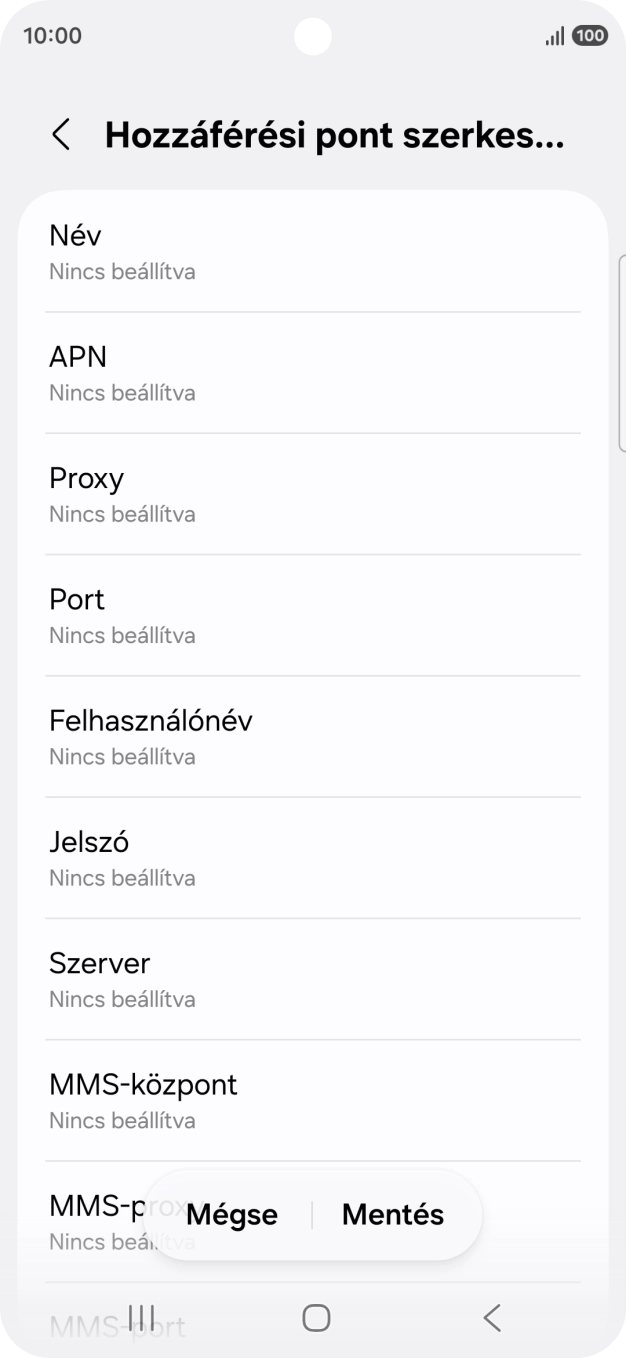Tap the signal strength icon

pyautogui.click(x=554, y=35)
